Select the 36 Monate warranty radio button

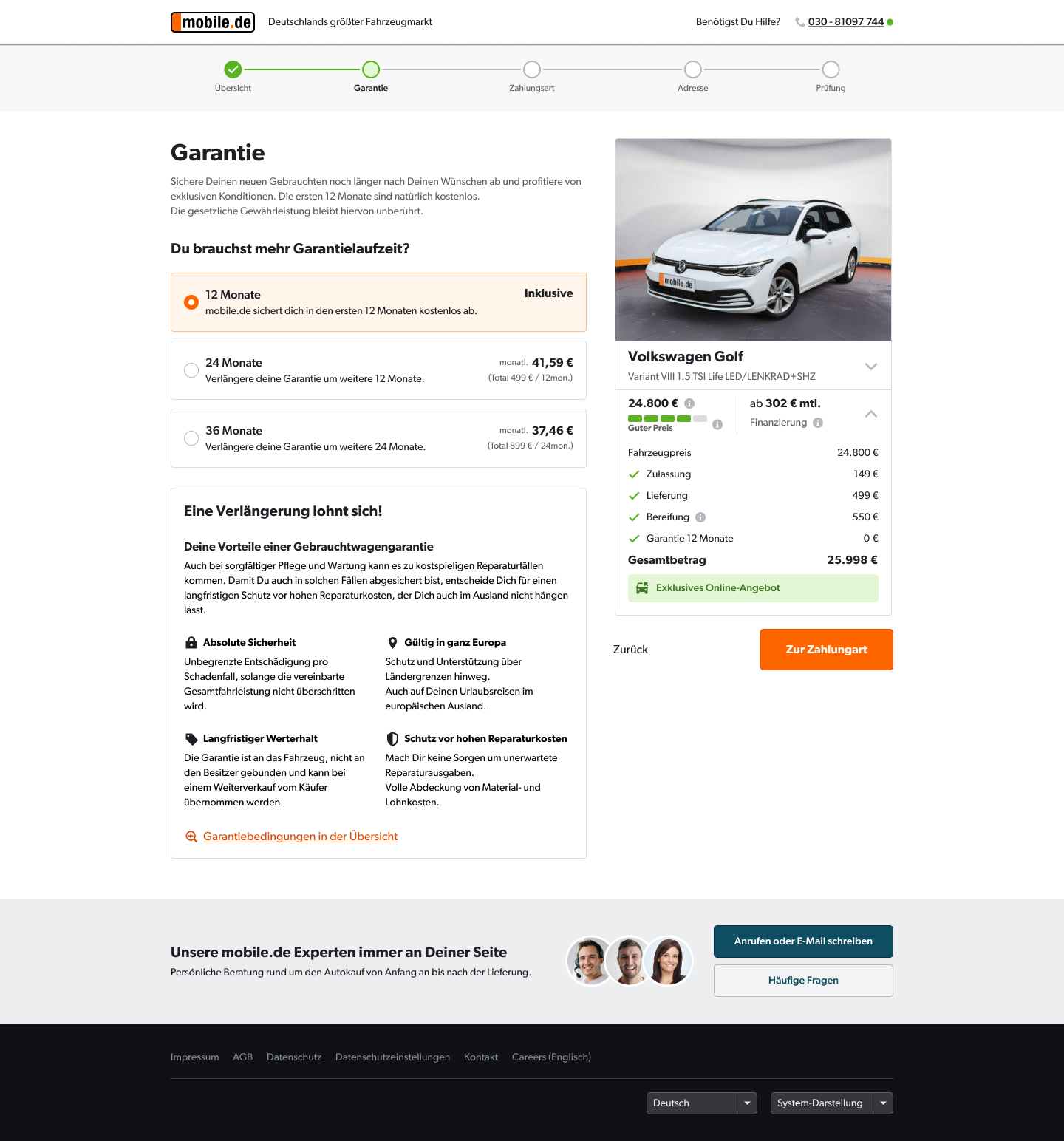pyautogui.click(x=191, y=438)
